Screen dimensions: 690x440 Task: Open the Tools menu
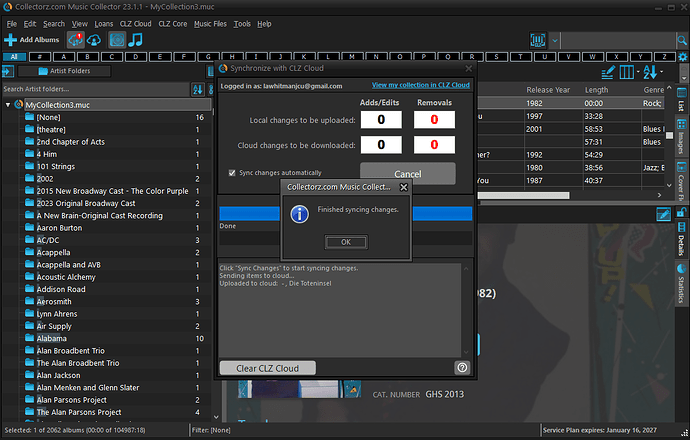242,24
